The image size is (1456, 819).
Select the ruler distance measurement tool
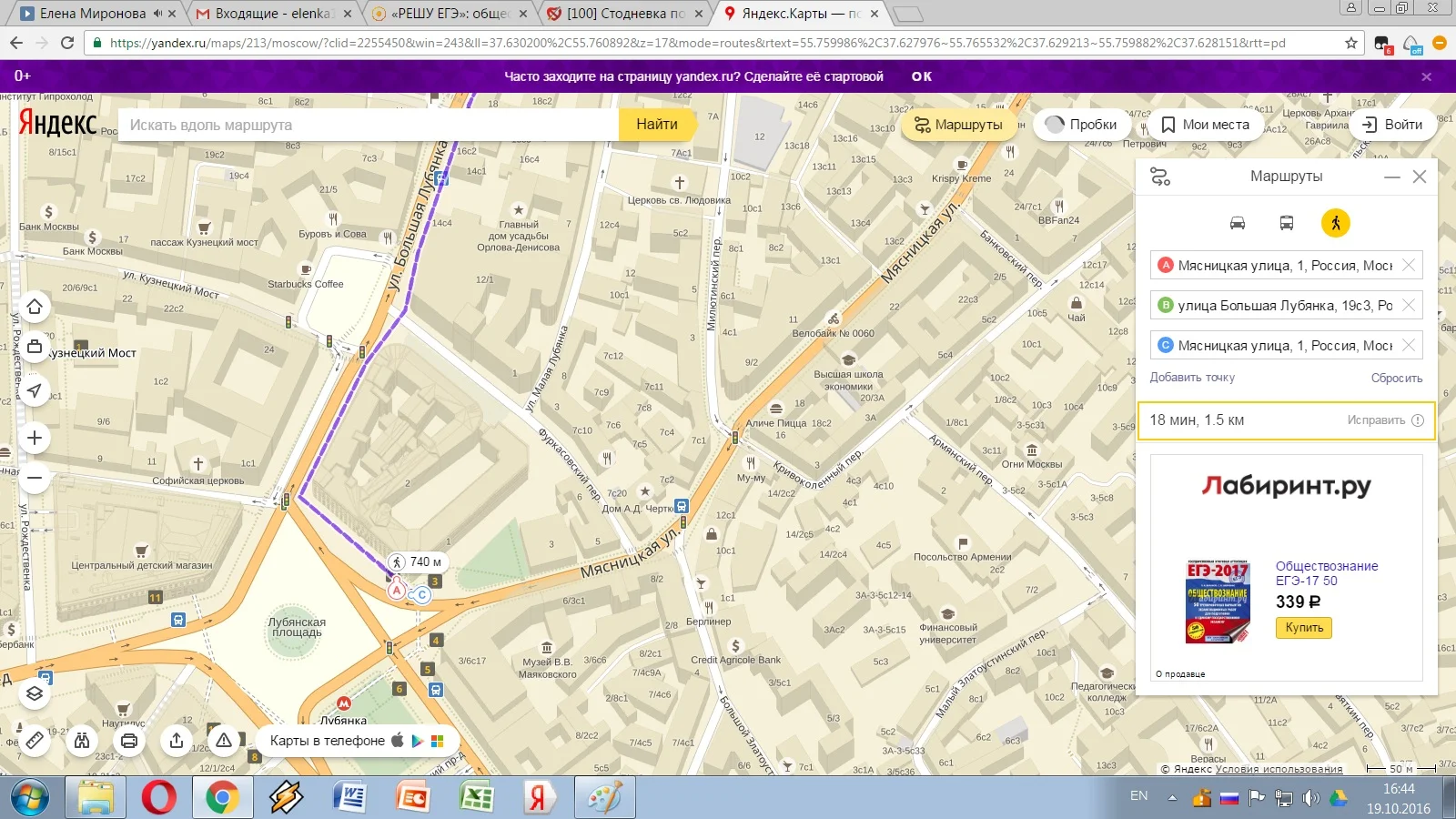35,741
